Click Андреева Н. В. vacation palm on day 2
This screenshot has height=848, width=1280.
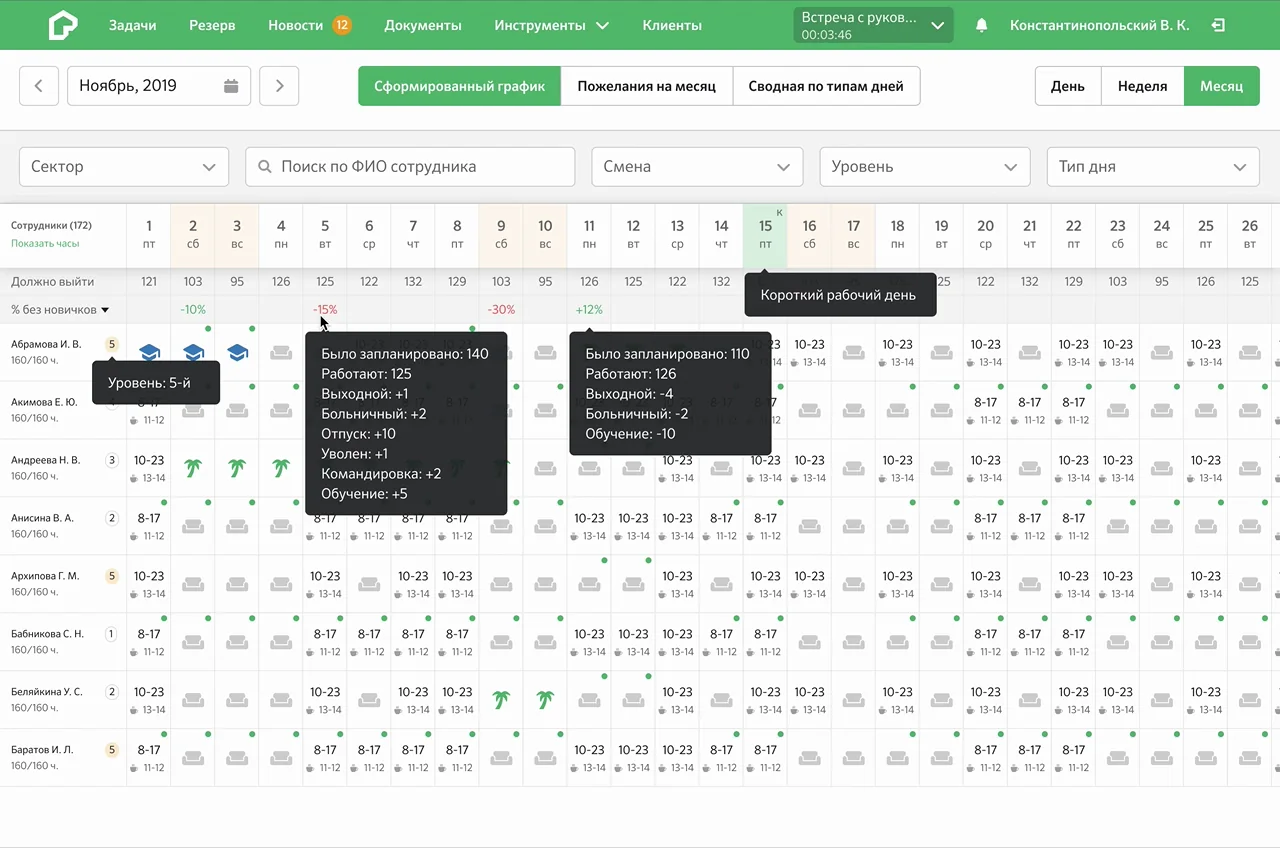[193, 467]
